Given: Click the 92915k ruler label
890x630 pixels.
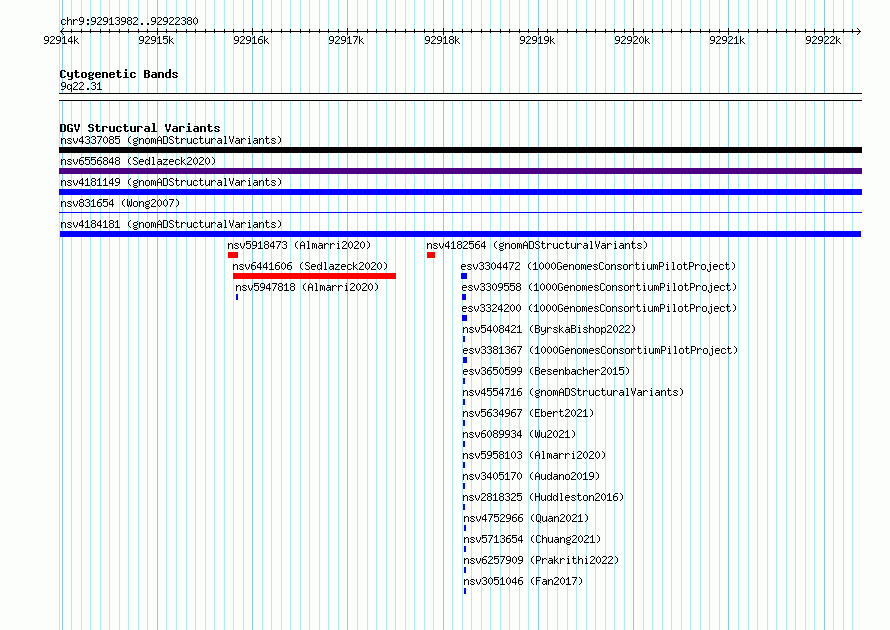Looking at the screenshot, I should click(156, 40).
